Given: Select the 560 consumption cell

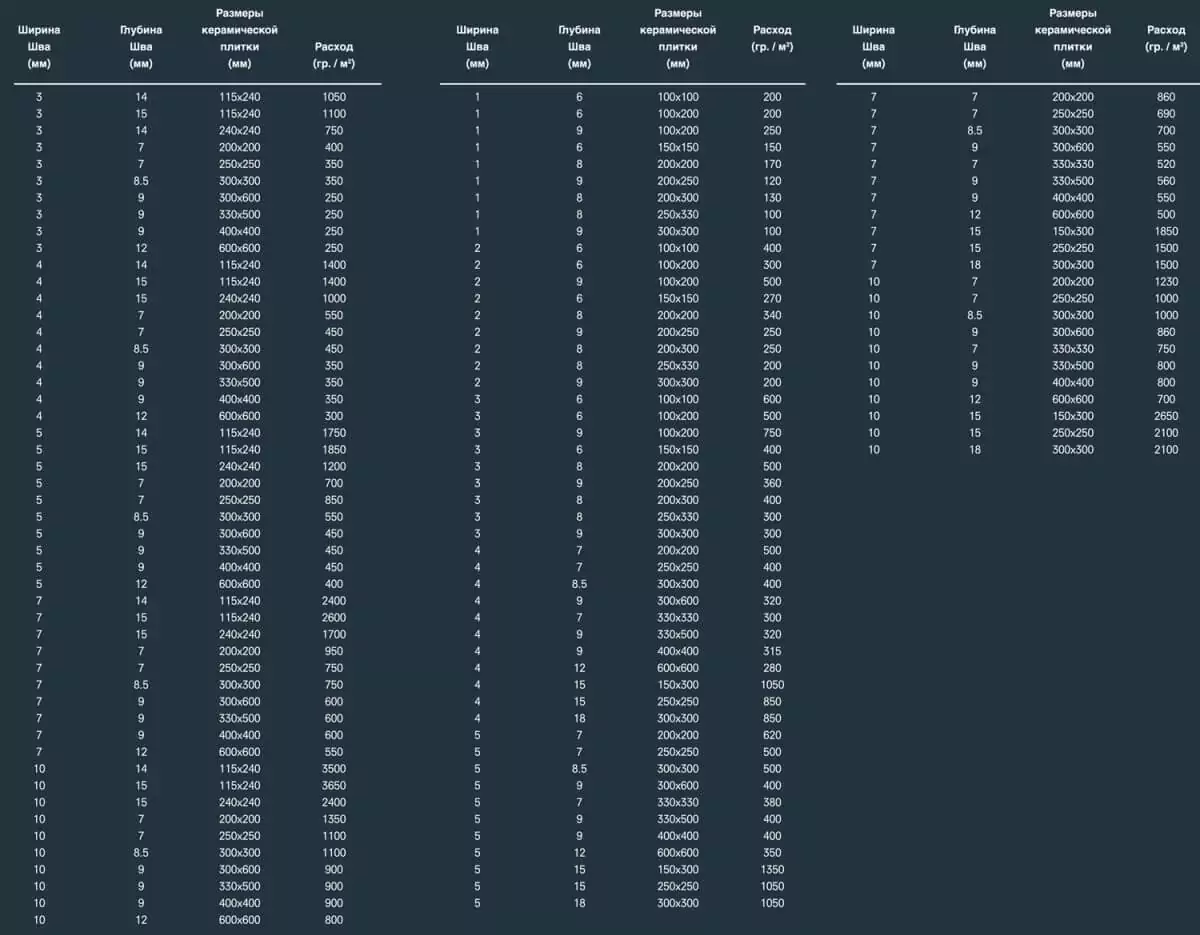Looking at the screenshot, I should tap(1166, 181).
